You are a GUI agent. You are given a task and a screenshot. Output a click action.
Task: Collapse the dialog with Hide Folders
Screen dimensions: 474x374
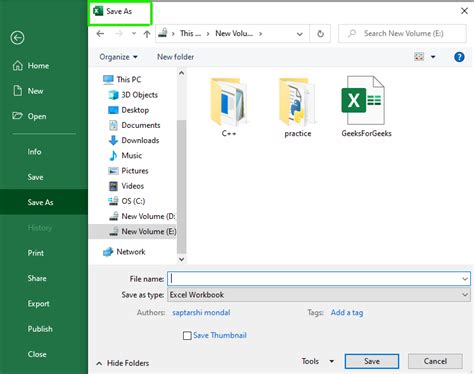tap(123, 363)
